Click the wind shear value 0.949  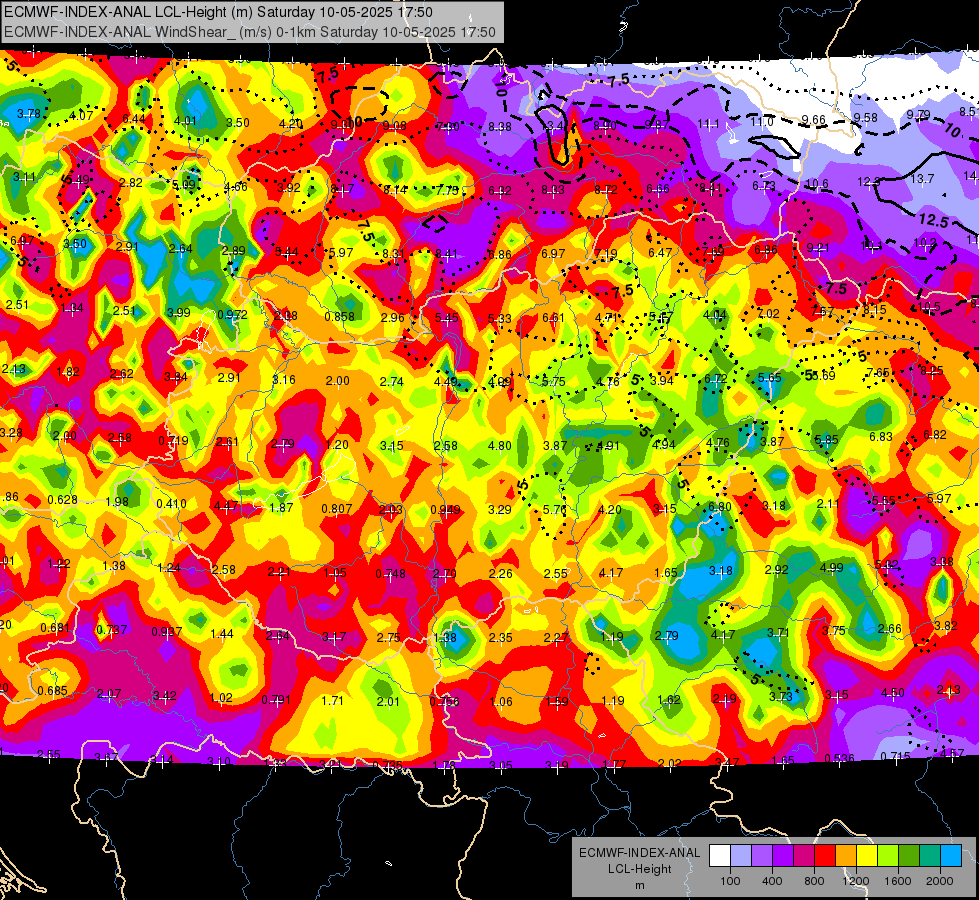[445, 510]
